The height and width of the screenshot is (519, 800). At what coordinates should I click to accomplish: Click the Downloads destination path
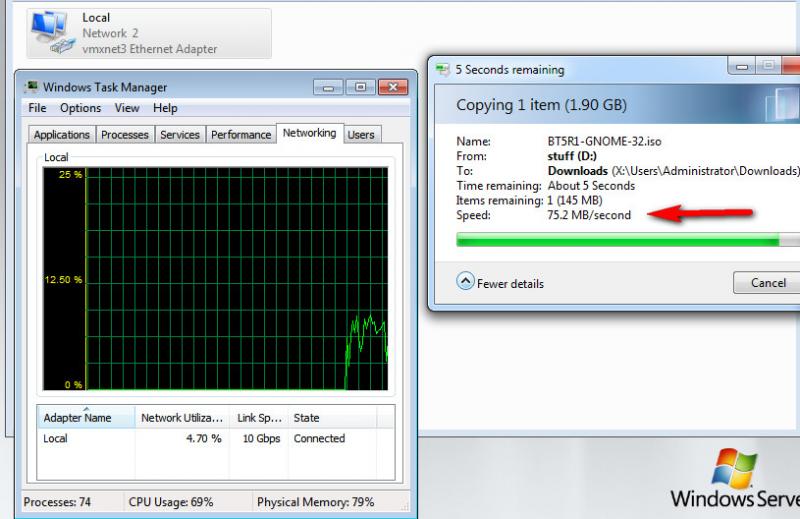pyautogui.click(x=673, y=171)
